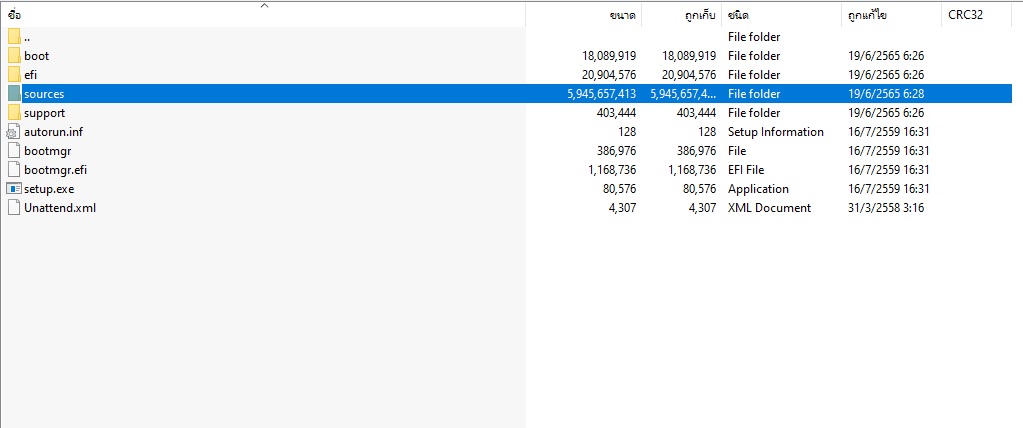Select the setup.exe application icon
Viewport: 1023px width, 428px height.
pos(13,189)
